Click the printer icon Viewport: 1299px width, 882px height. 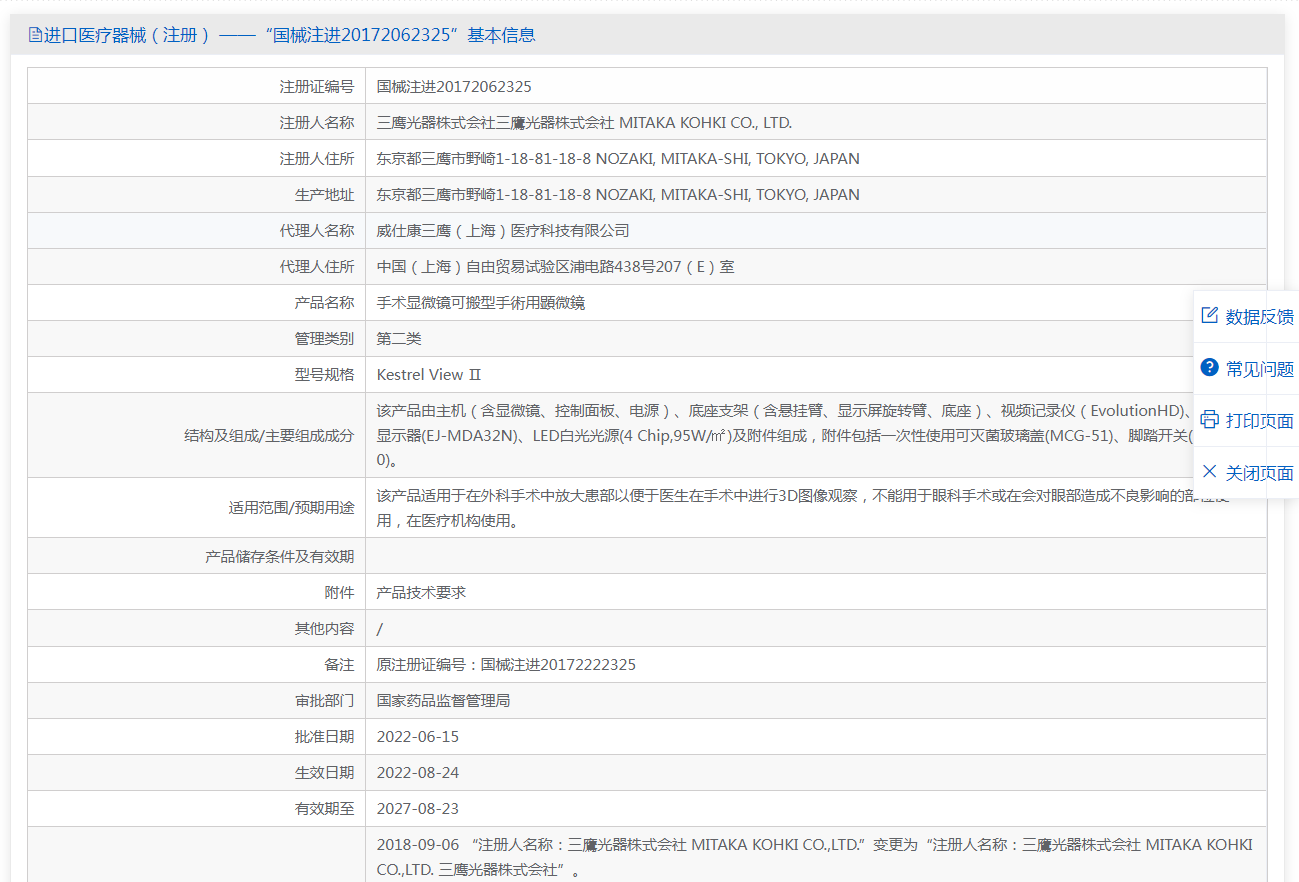(x=1209, y=420)
